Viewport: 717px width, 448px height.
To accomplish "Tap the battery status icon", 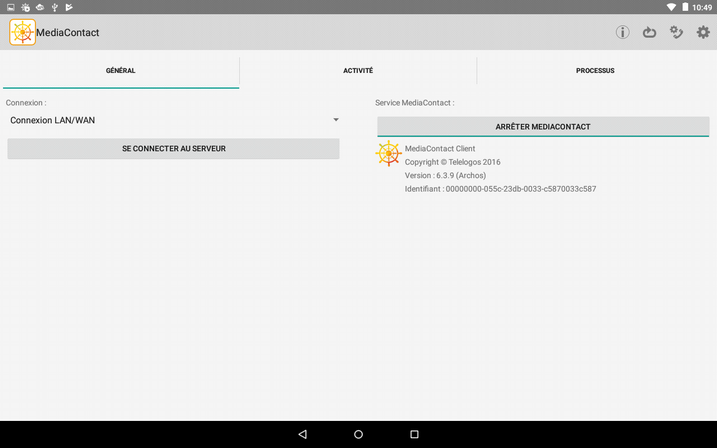I will pos(685,7).
